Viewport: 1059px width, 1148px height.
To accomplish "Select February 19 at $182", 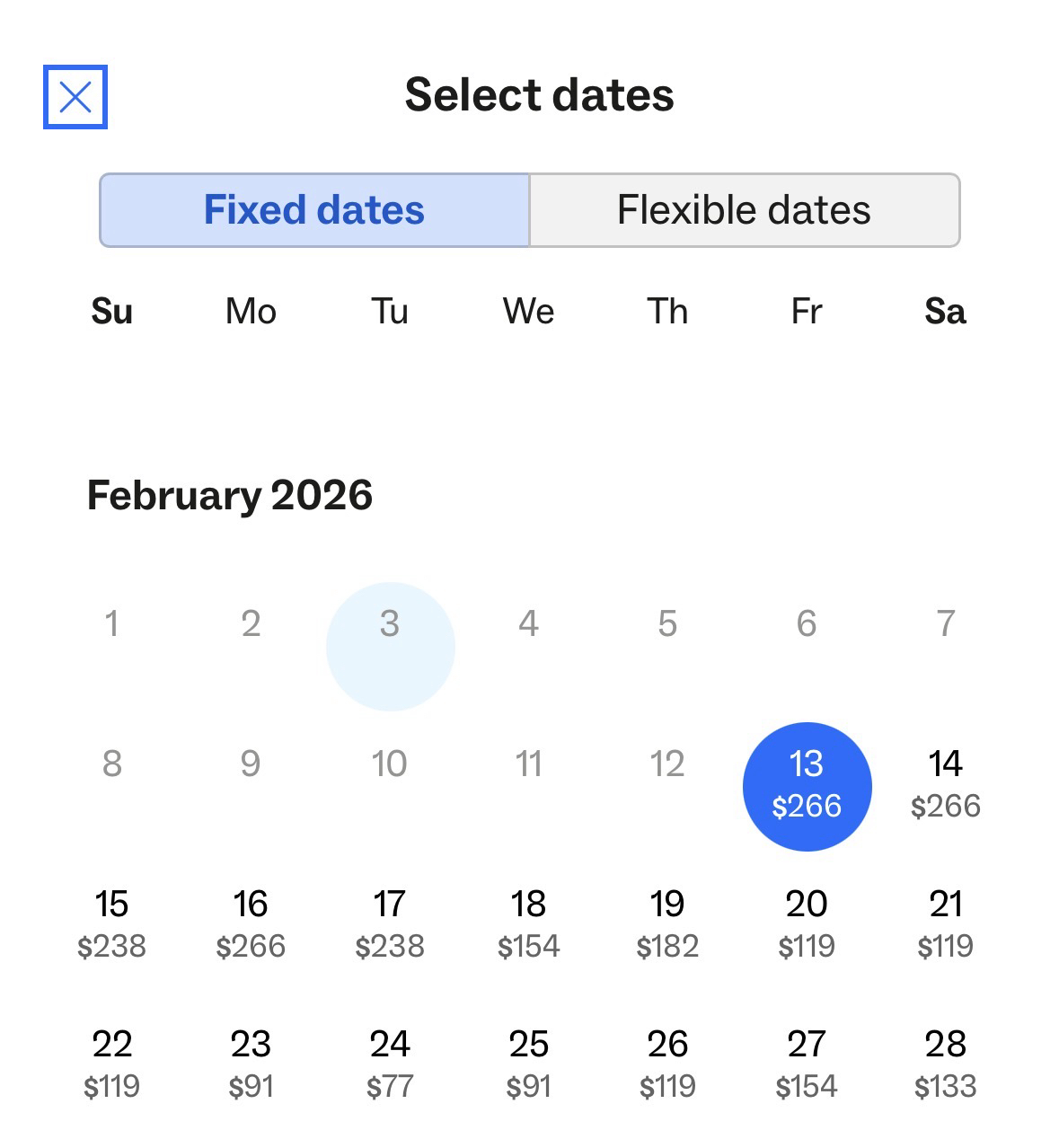I will pos(667,924).
